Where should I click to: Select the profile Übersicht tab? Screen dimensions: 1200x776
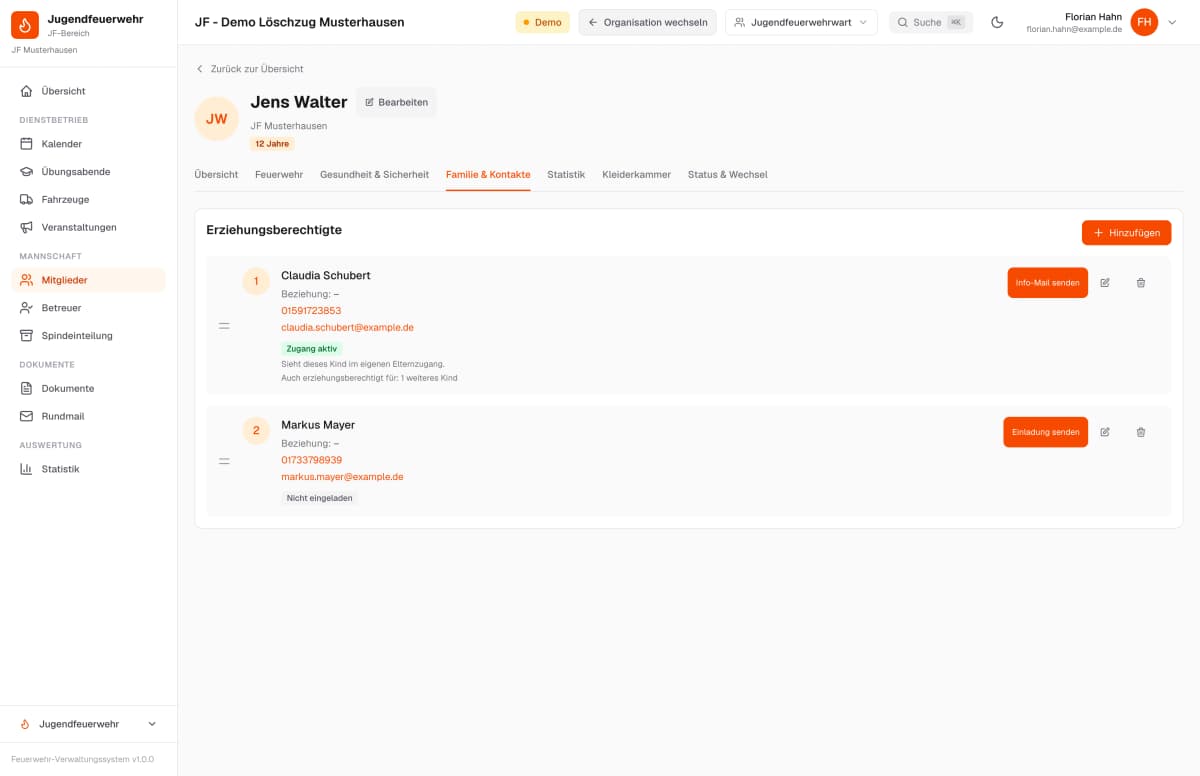(x=216, y=175)
